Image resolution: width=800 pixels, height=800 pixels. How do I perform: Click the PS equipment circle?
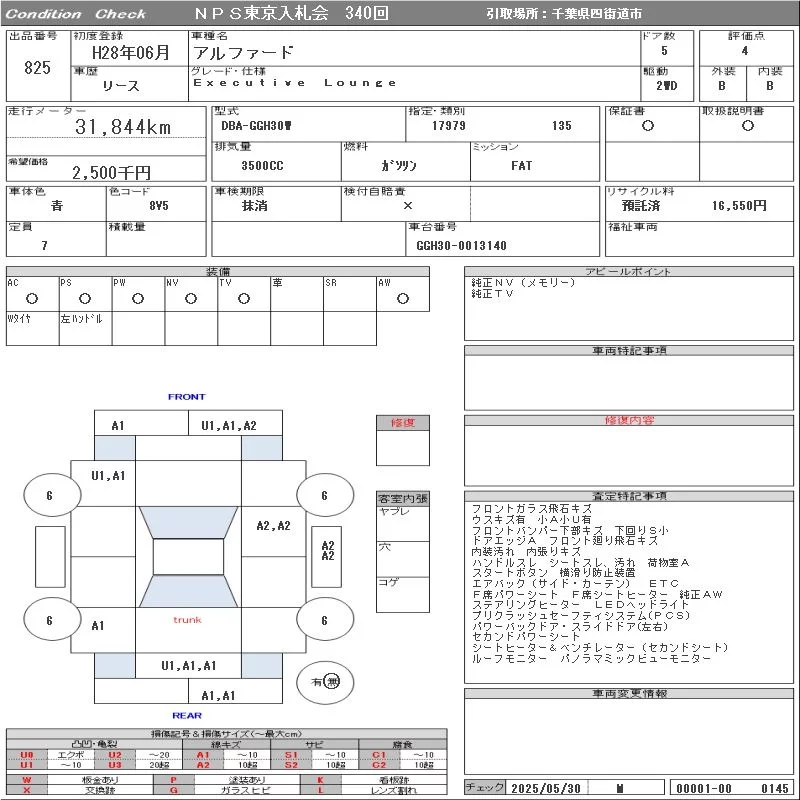(x=85, y=298)
